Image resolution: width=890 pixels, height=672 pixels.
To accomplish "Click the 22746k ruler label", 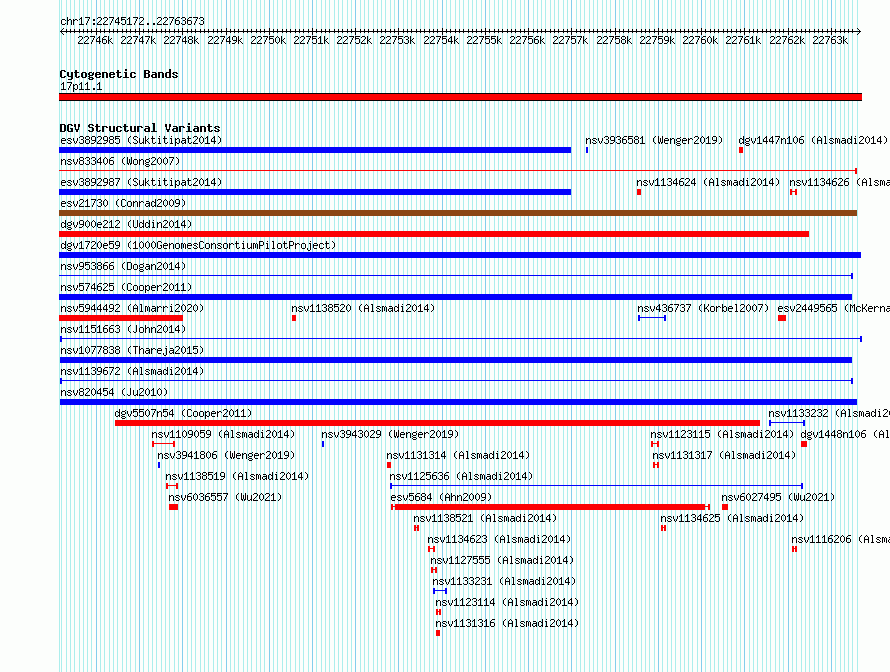I will (95, 40).
